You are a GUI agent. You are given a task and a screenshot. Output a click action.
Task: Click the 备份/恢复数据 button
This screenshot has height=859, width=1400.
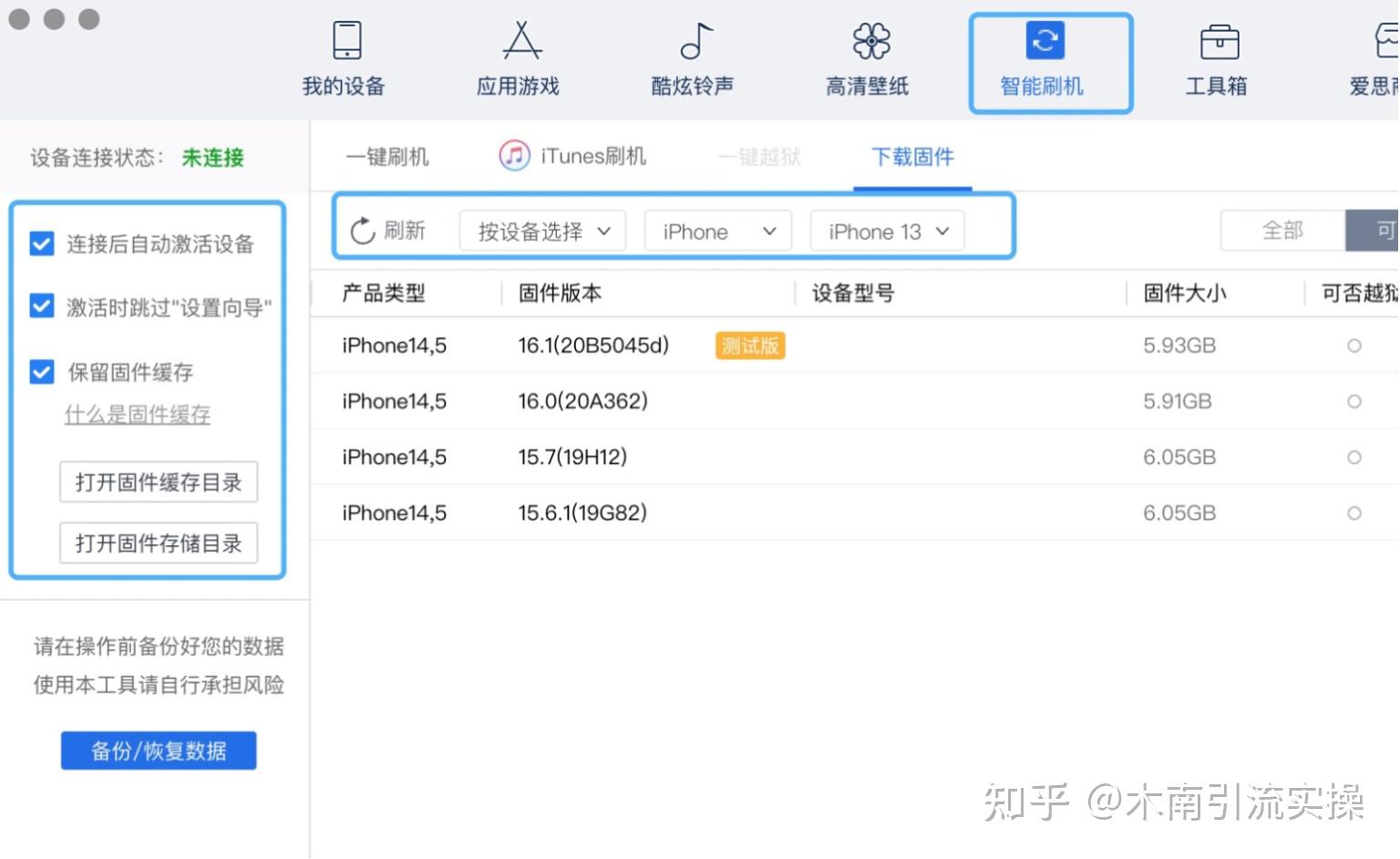click(x=158, y=750)
